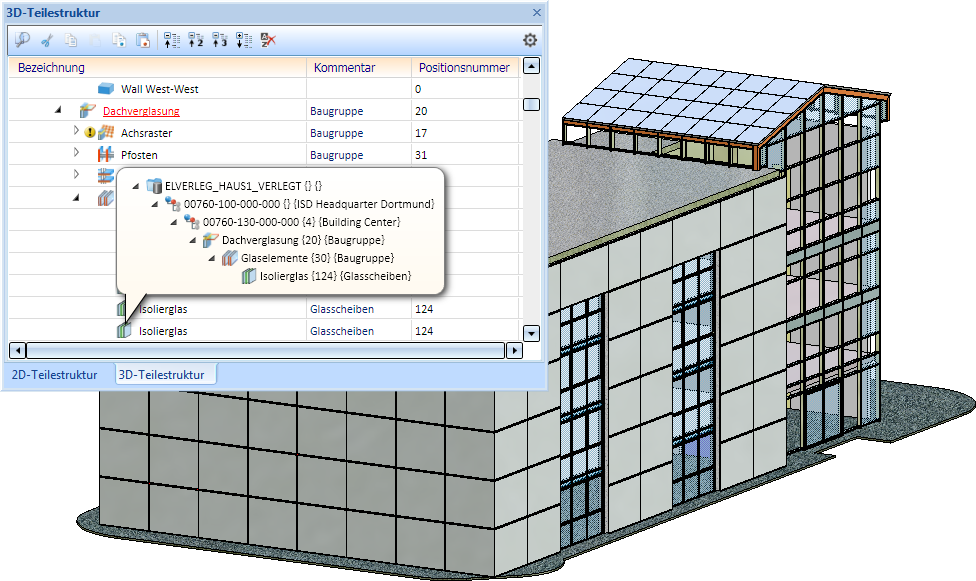Click the clipboard paste icon with red dot
This screenshot has height=581, width=976.
pyautogui.click(x=143, y=40)
